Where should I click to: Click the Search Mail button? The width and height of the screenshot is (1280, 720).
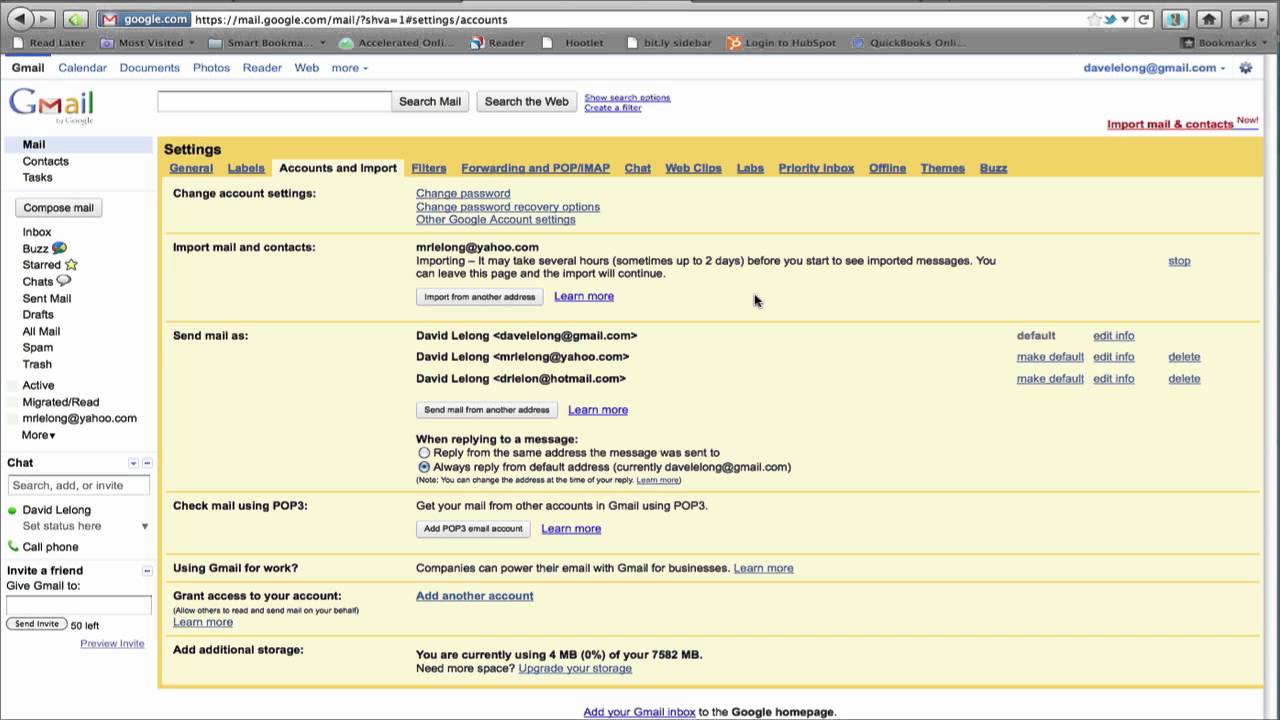tap(430, 101)
